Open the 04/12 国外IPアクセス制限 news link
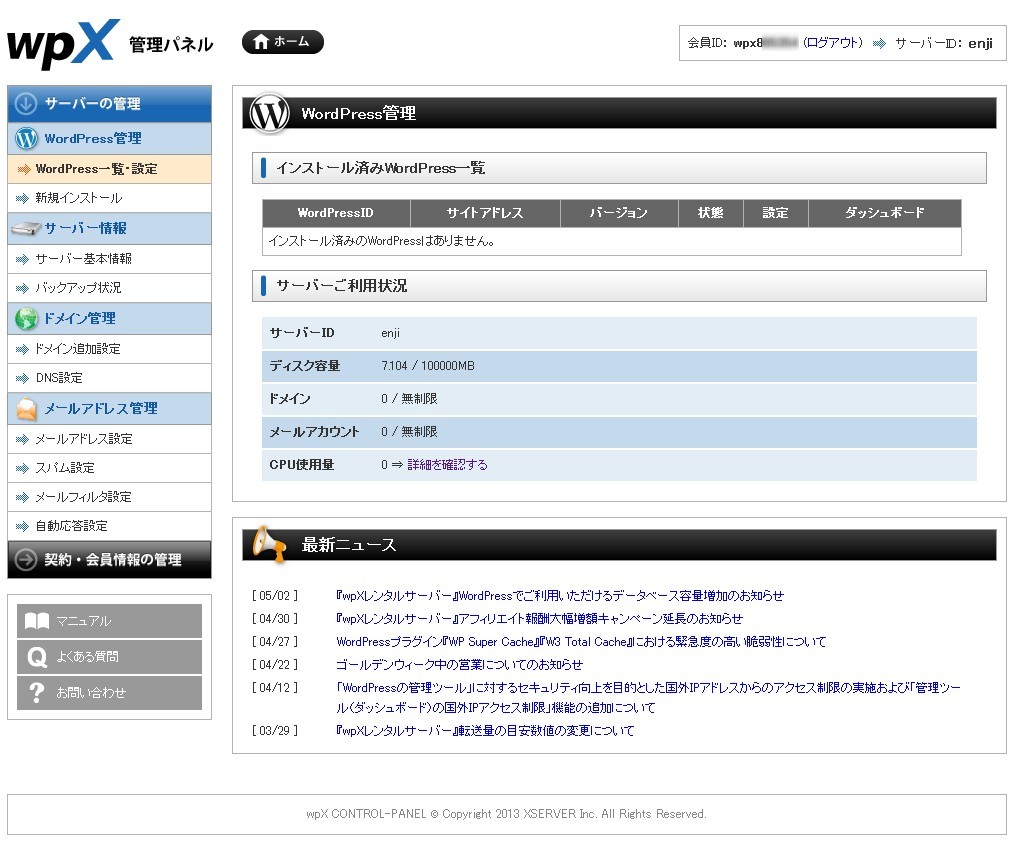Screen dimensions: 1016x845 pyautogui.click(x=648, y=697)
